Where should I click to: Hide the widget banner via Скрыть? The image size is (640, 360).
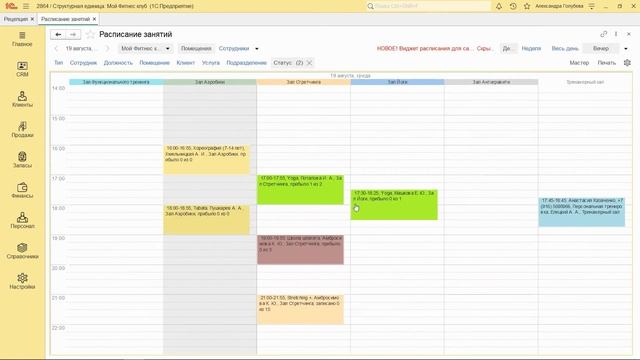[x=484, y=48]
